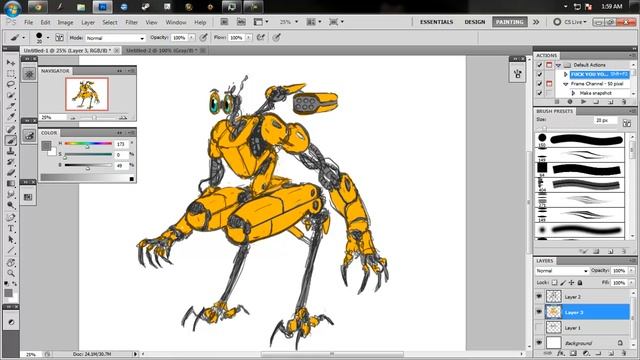Open the layer blend mode dropdown Normal

tap(562, 271)
